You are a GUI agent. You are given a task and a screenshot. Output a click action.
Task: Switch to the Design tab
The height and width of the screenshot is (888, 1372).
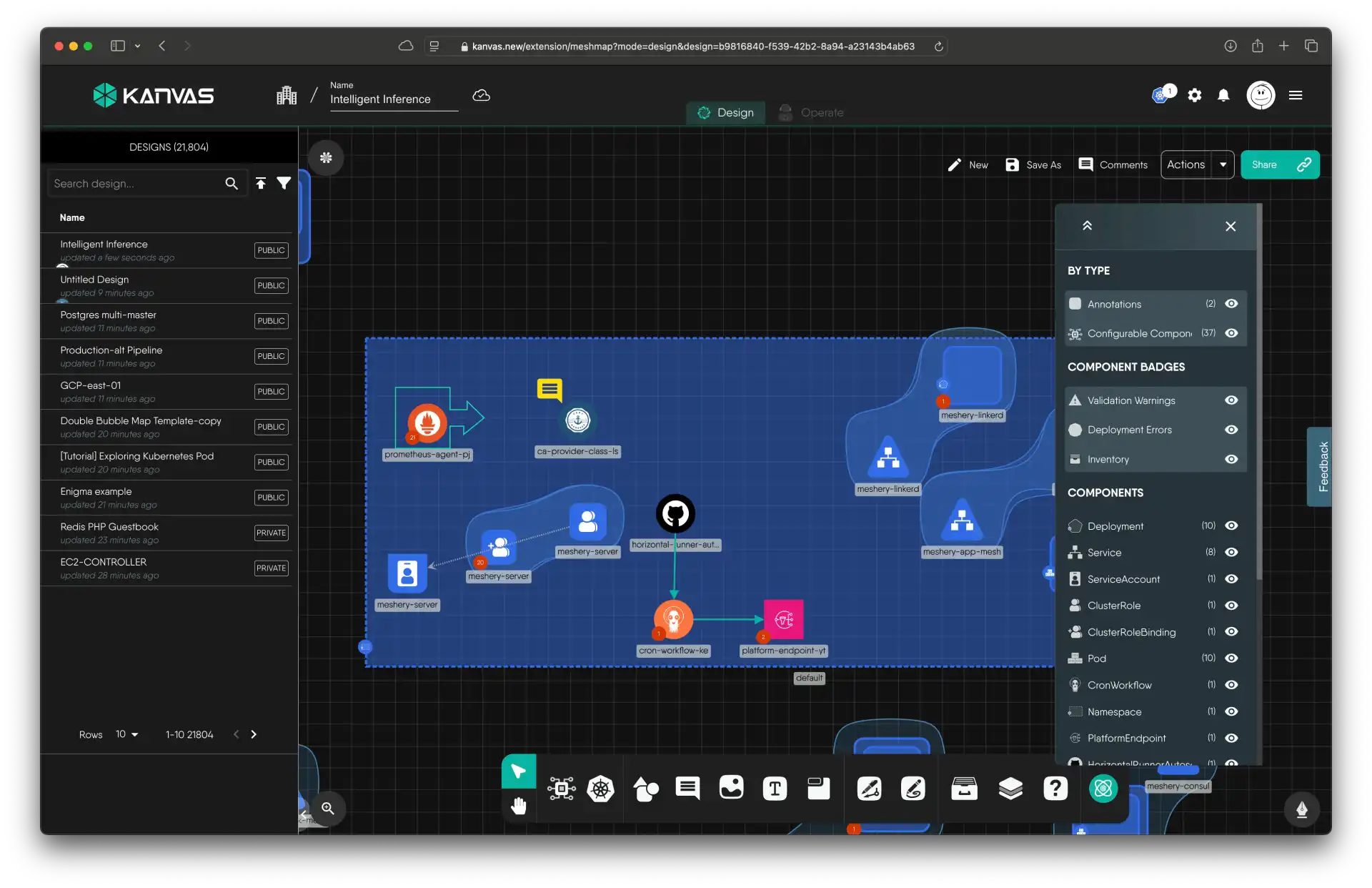coord(725,112)
